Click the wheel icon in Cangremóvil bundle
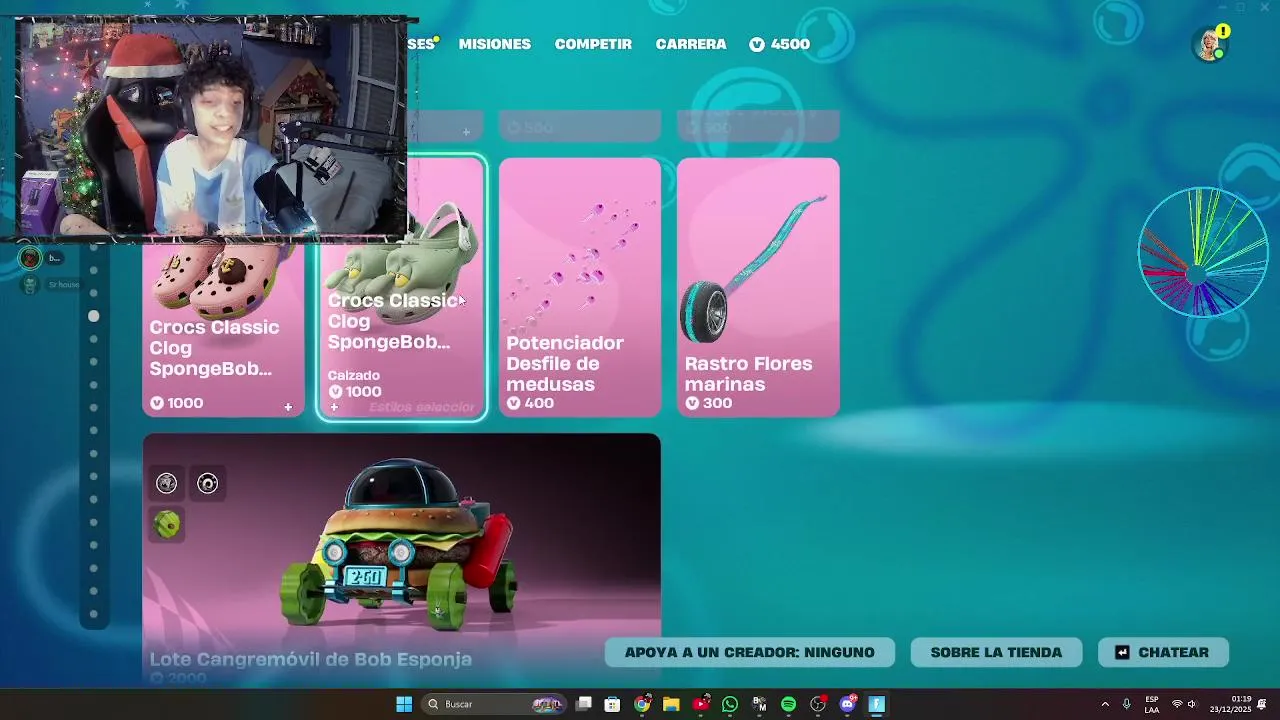 click(208, 484)
